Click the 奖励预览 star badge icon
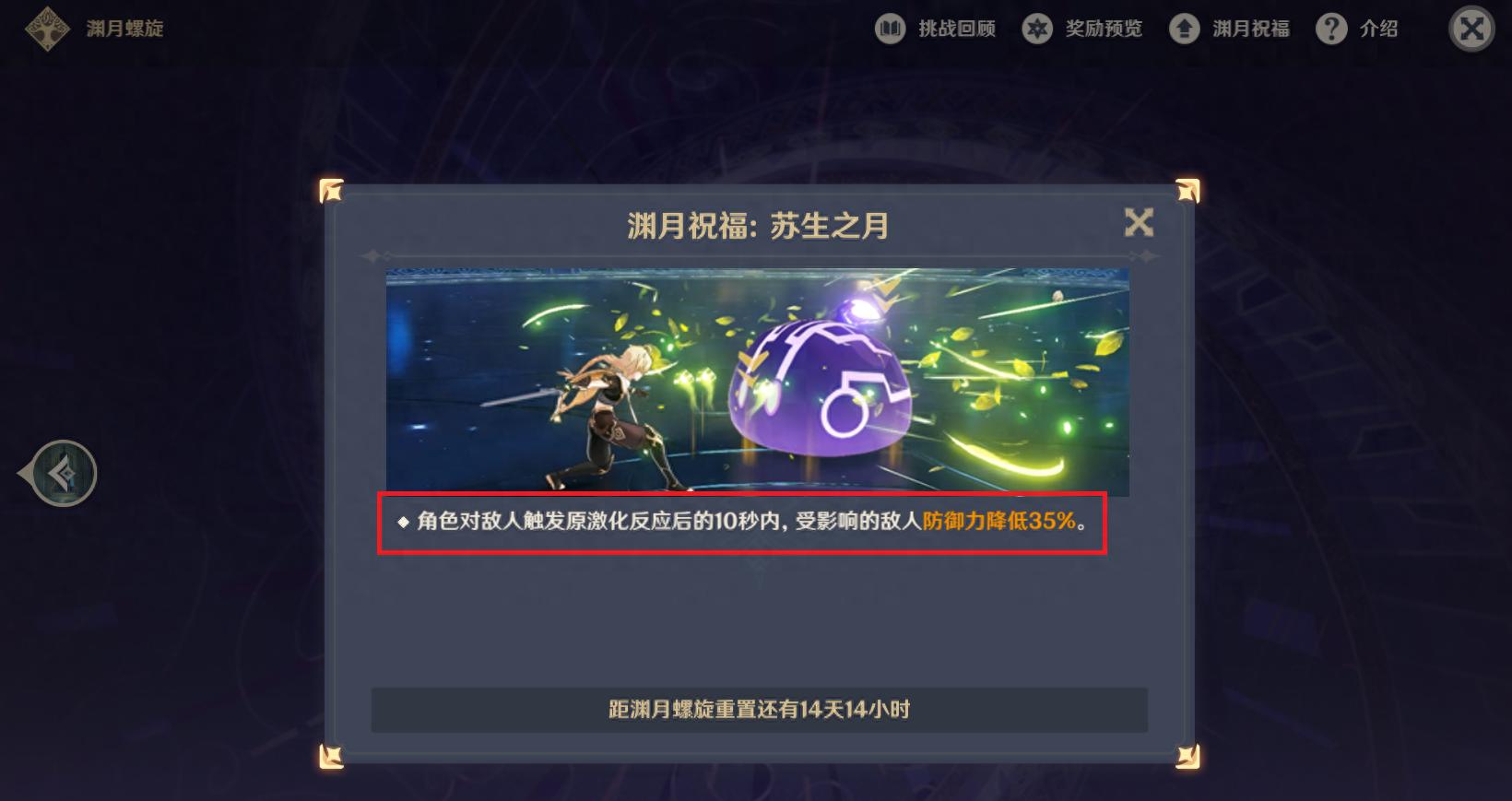The width and height of the screenshot is (1512, 801). click(x=1037, y=29)
